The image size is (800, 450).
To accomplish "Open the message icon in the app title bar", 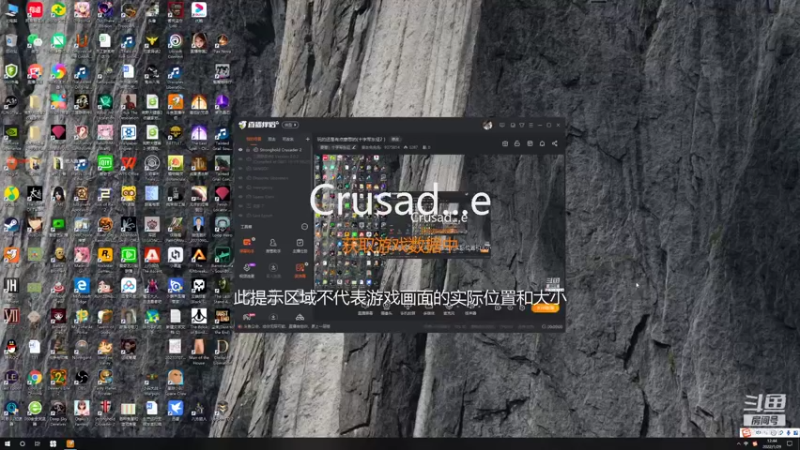I will point(502,125).
